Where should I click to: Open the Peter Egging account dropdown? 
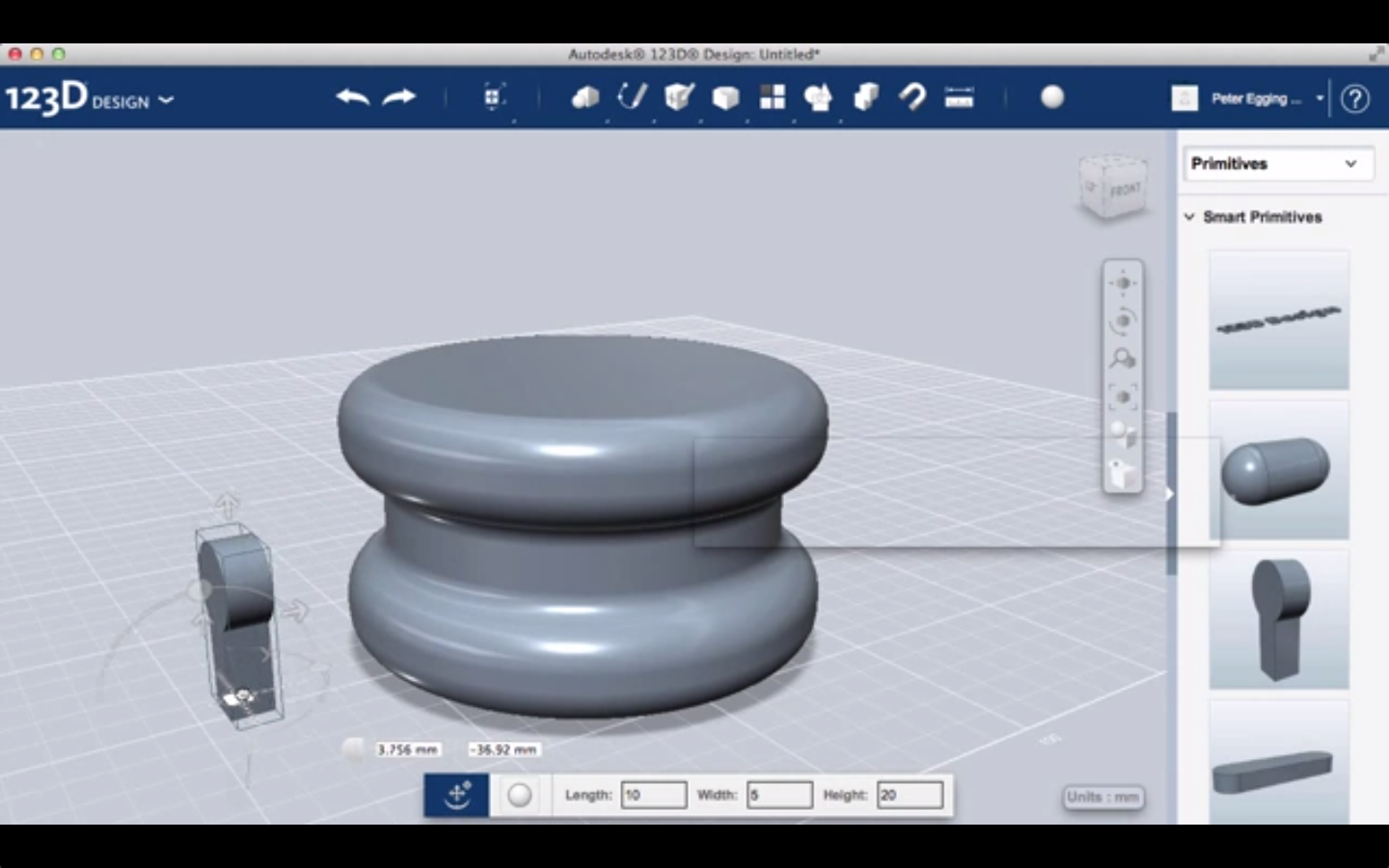click(x=1267, y=98)
